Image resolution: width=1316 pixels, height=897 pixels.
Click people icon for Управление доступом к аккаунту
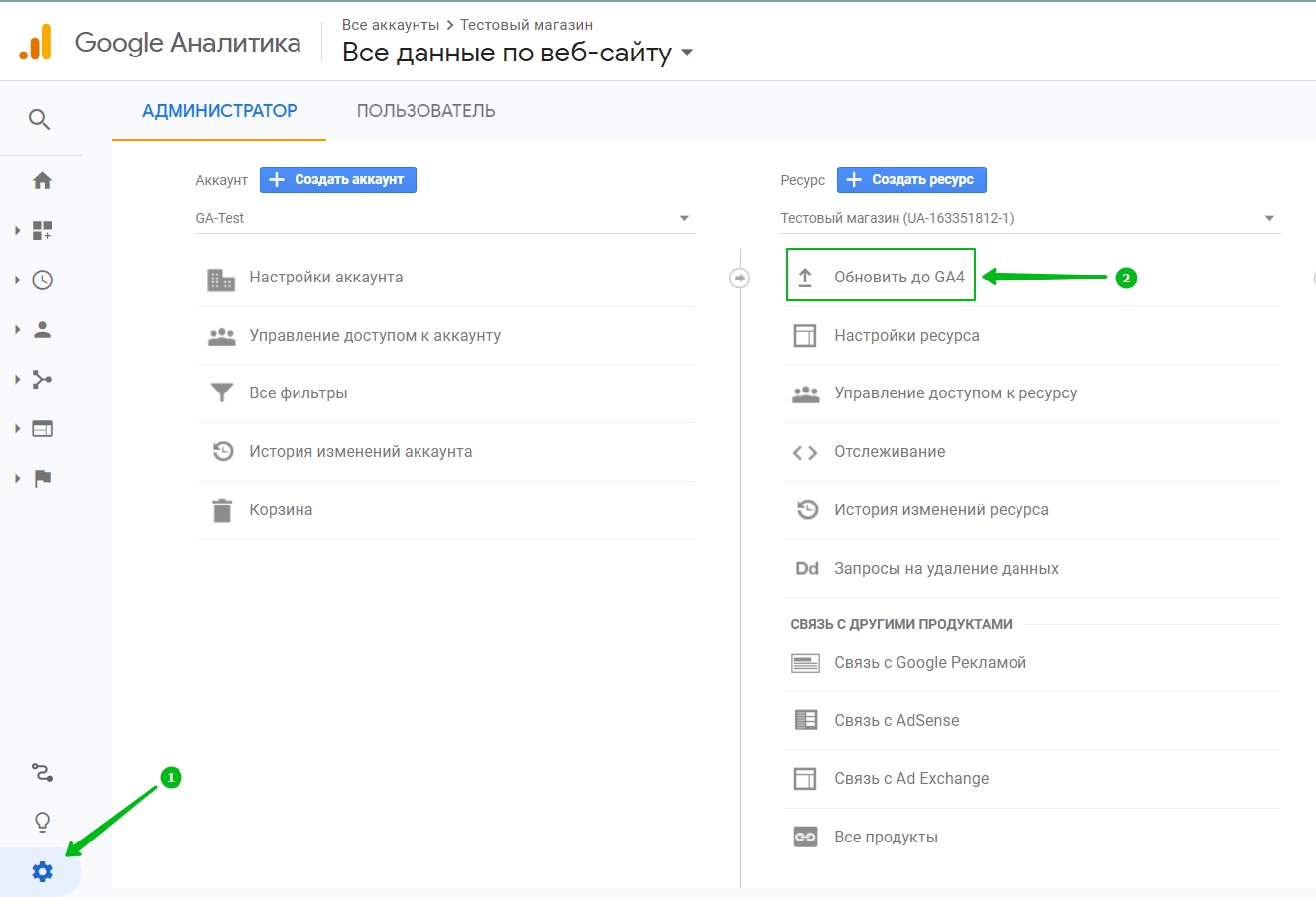coord(221,336)
